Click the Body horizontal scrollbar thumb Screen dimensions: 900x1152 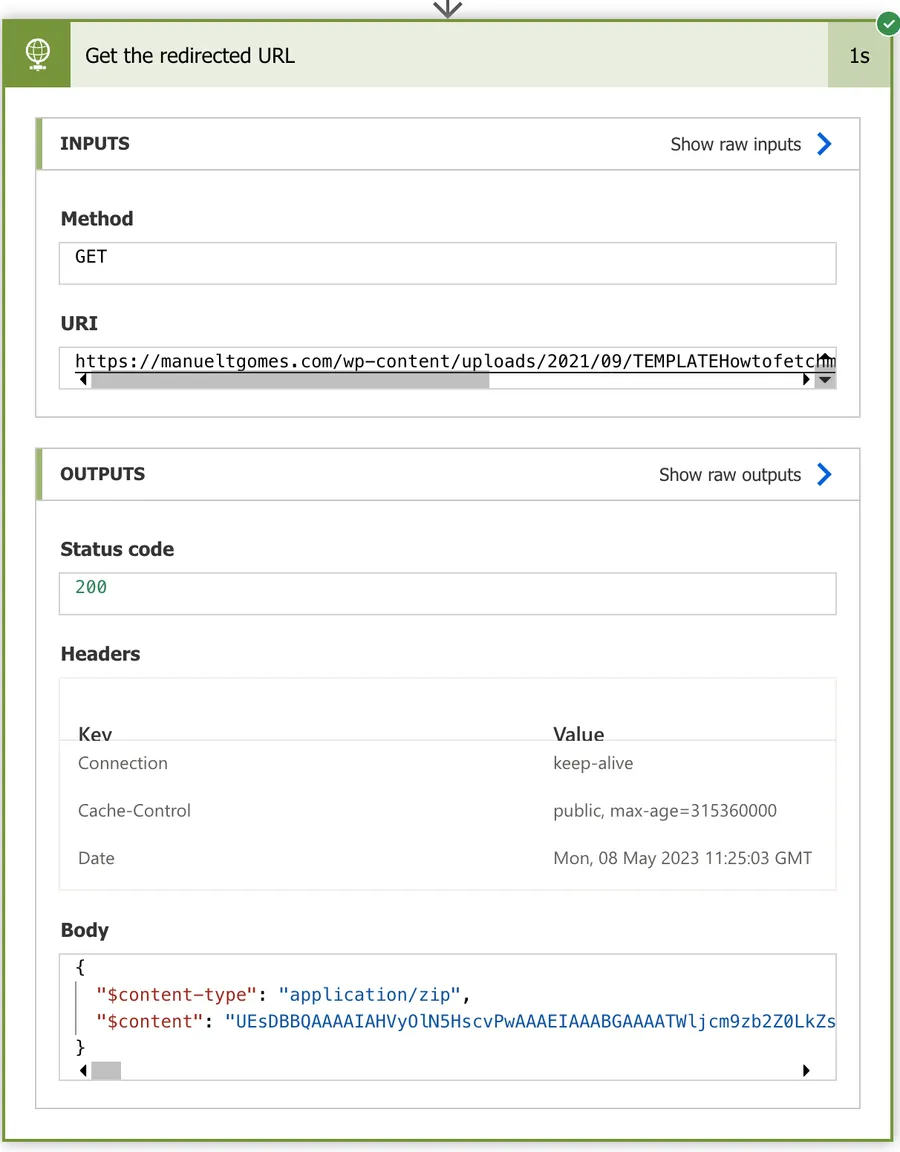click(106, 1071)
